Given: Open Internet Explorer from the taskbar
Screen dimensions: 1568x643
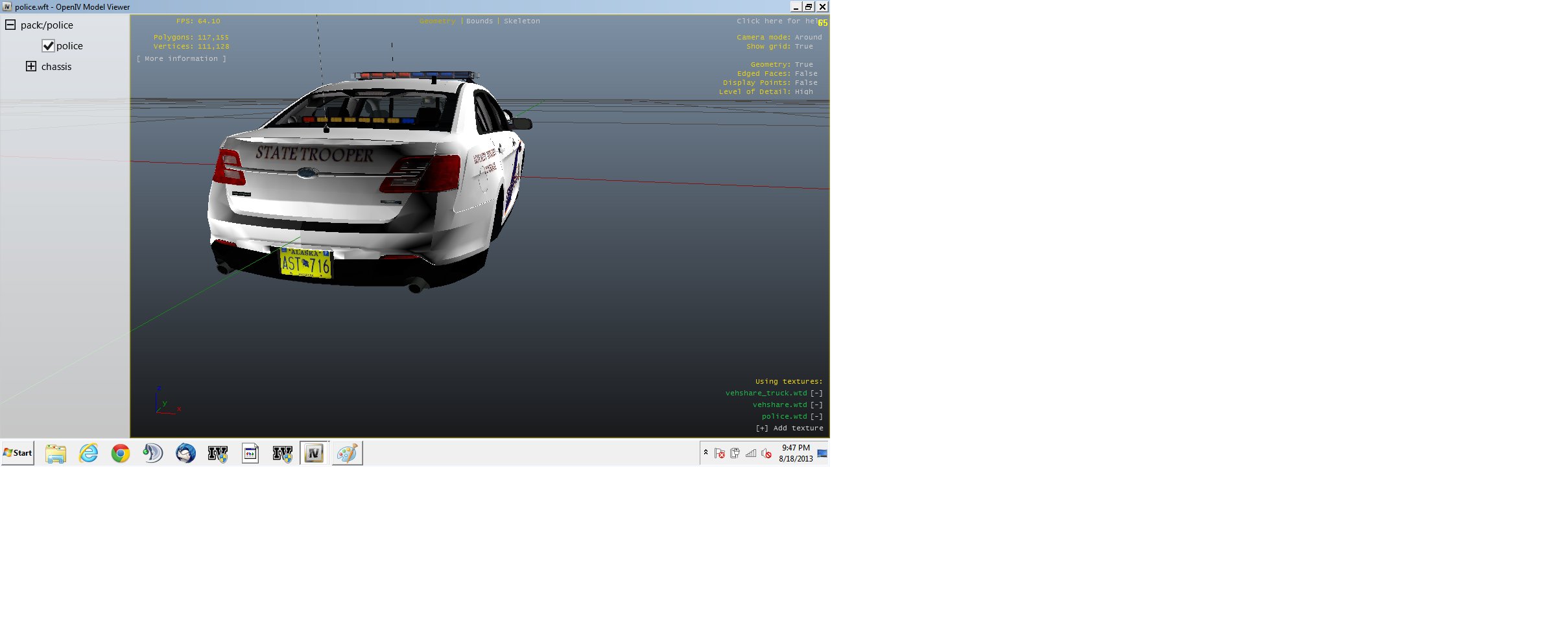Looking at the screenshot, I should pyautogui.click(x=88, y=453).
